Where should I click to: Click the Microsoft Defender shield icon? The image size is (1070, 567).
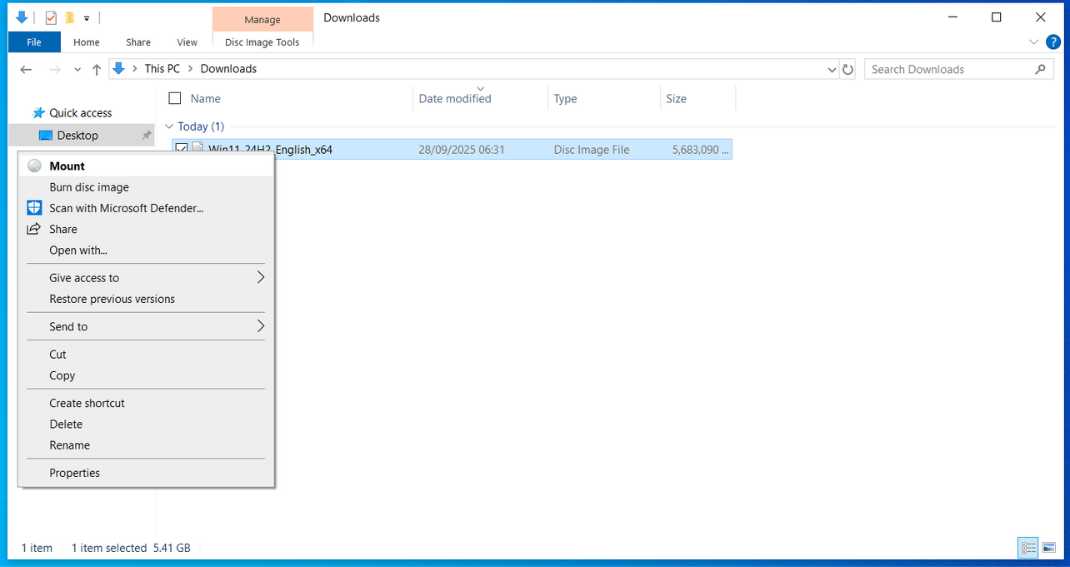(x=34, y=208)
